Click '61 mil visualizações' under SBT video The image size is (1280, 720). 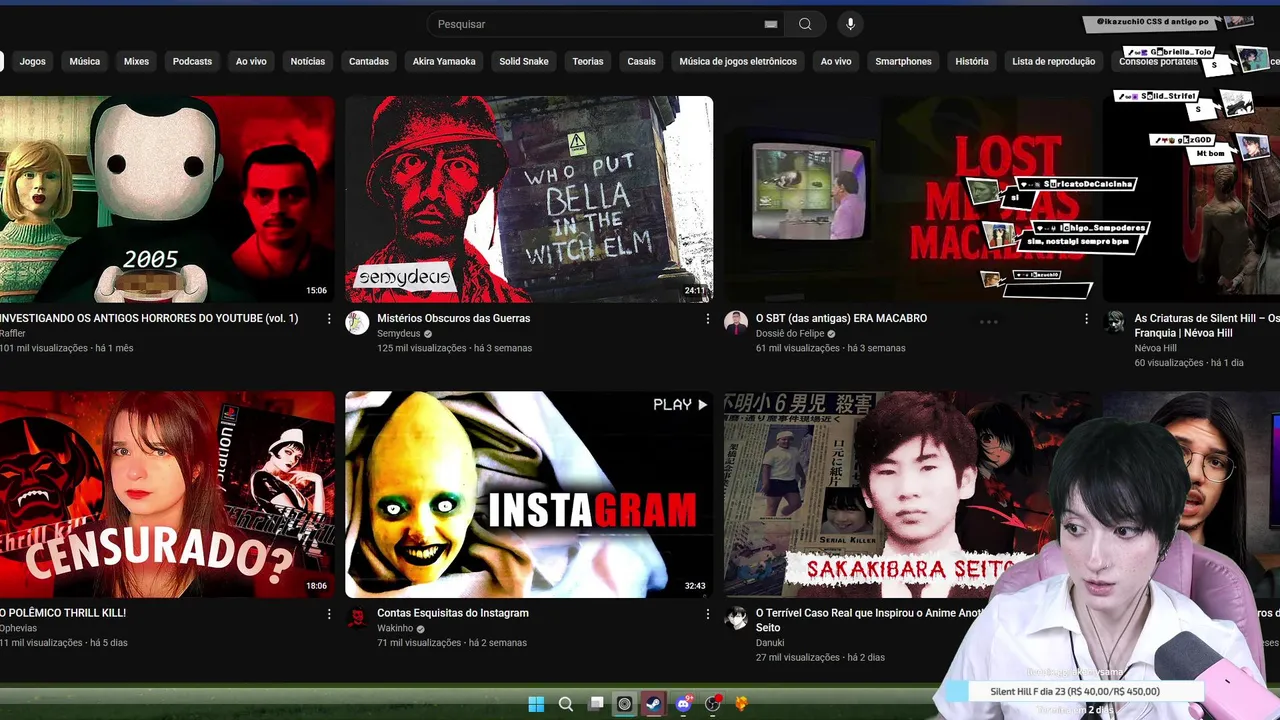pyautogui.click(x=798, y=348)
